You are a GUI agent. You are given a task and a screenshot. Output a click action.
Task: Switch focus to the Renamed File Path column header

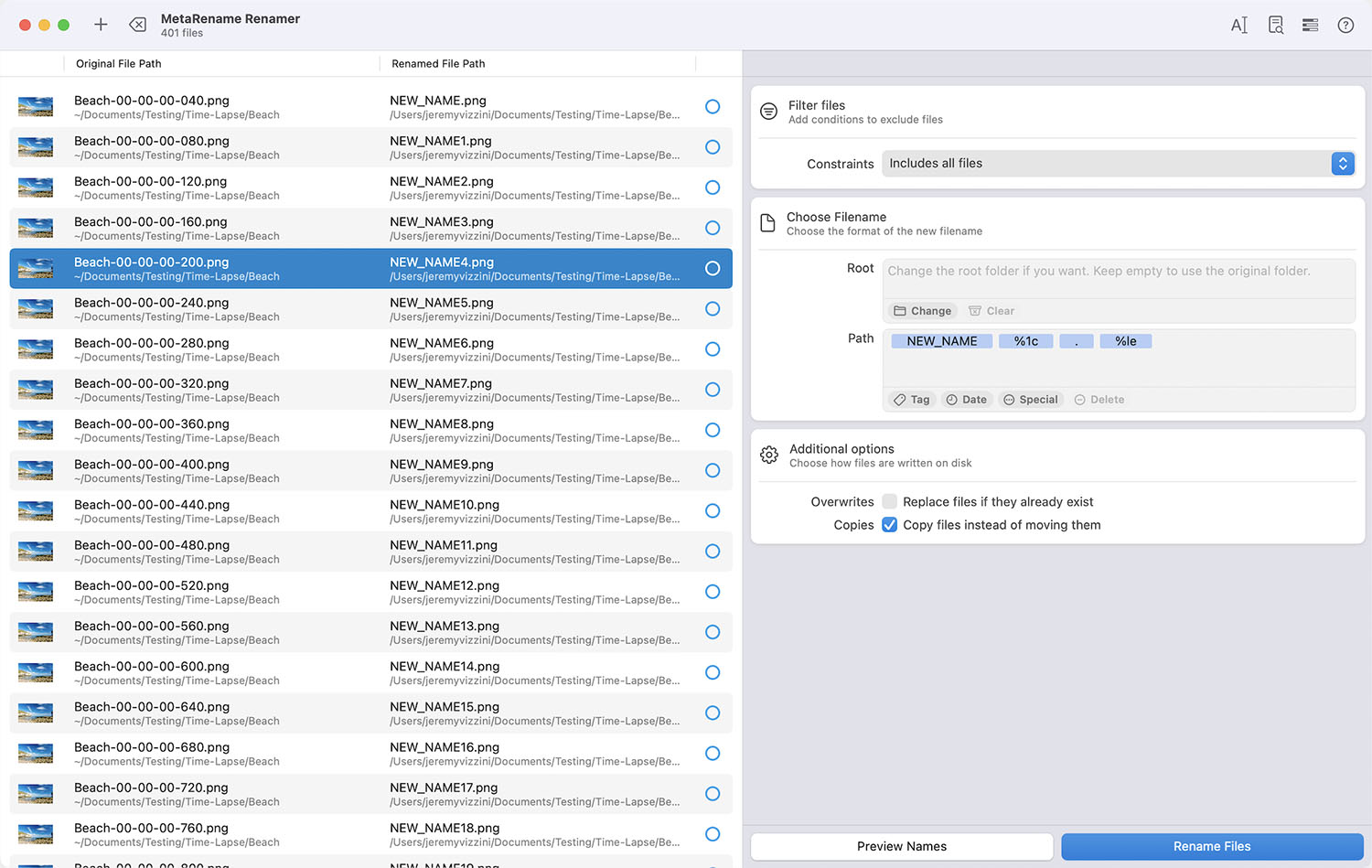pyautogui.click(x=438, y=63)
